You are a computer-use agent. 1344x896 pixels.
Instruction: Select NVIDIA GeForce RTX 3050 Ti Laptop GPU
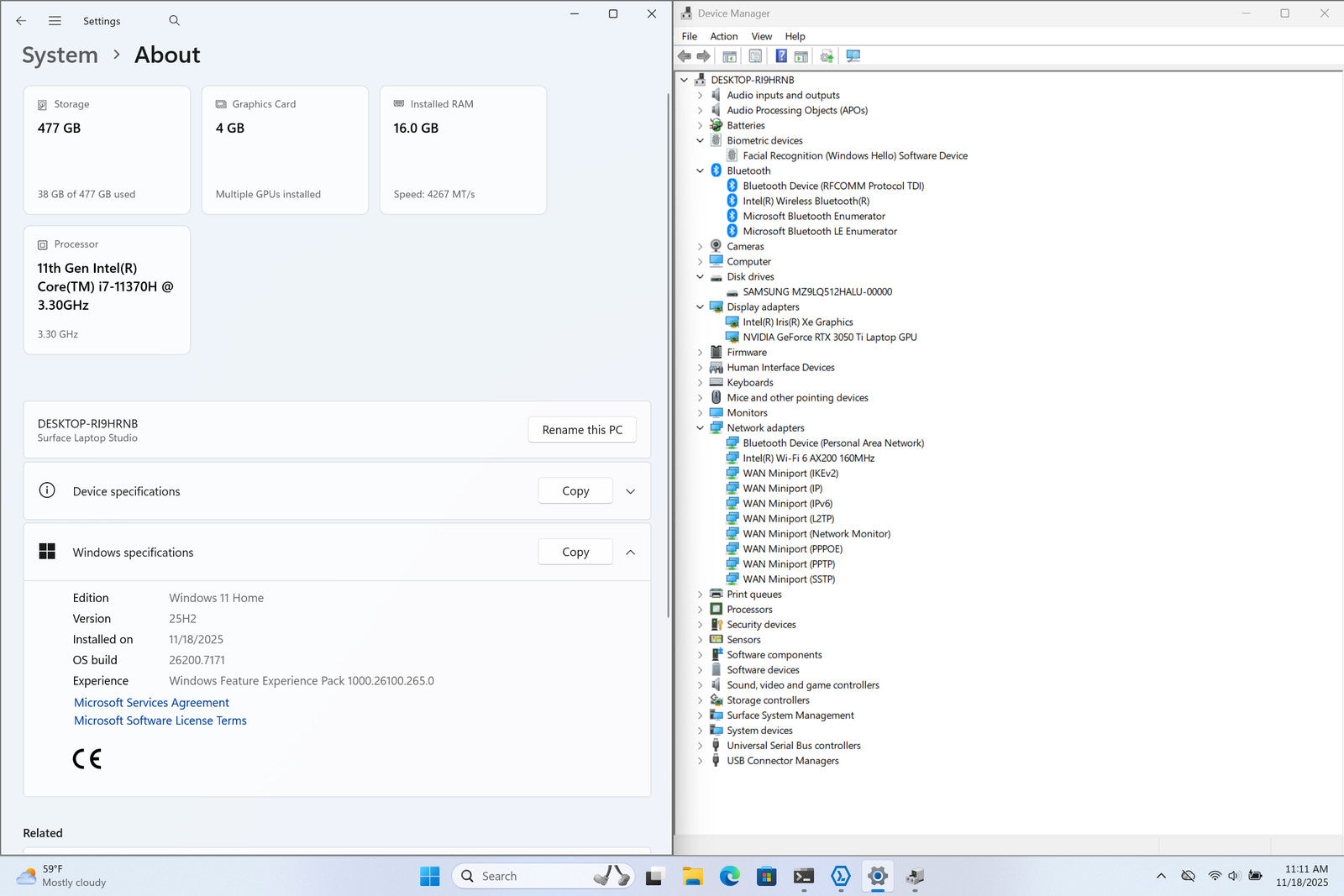click(829, 338)
